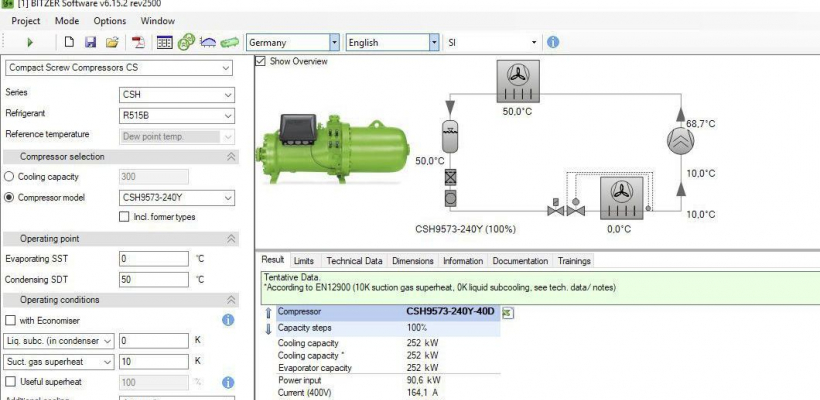Open the Project menu

coord(26,21)
